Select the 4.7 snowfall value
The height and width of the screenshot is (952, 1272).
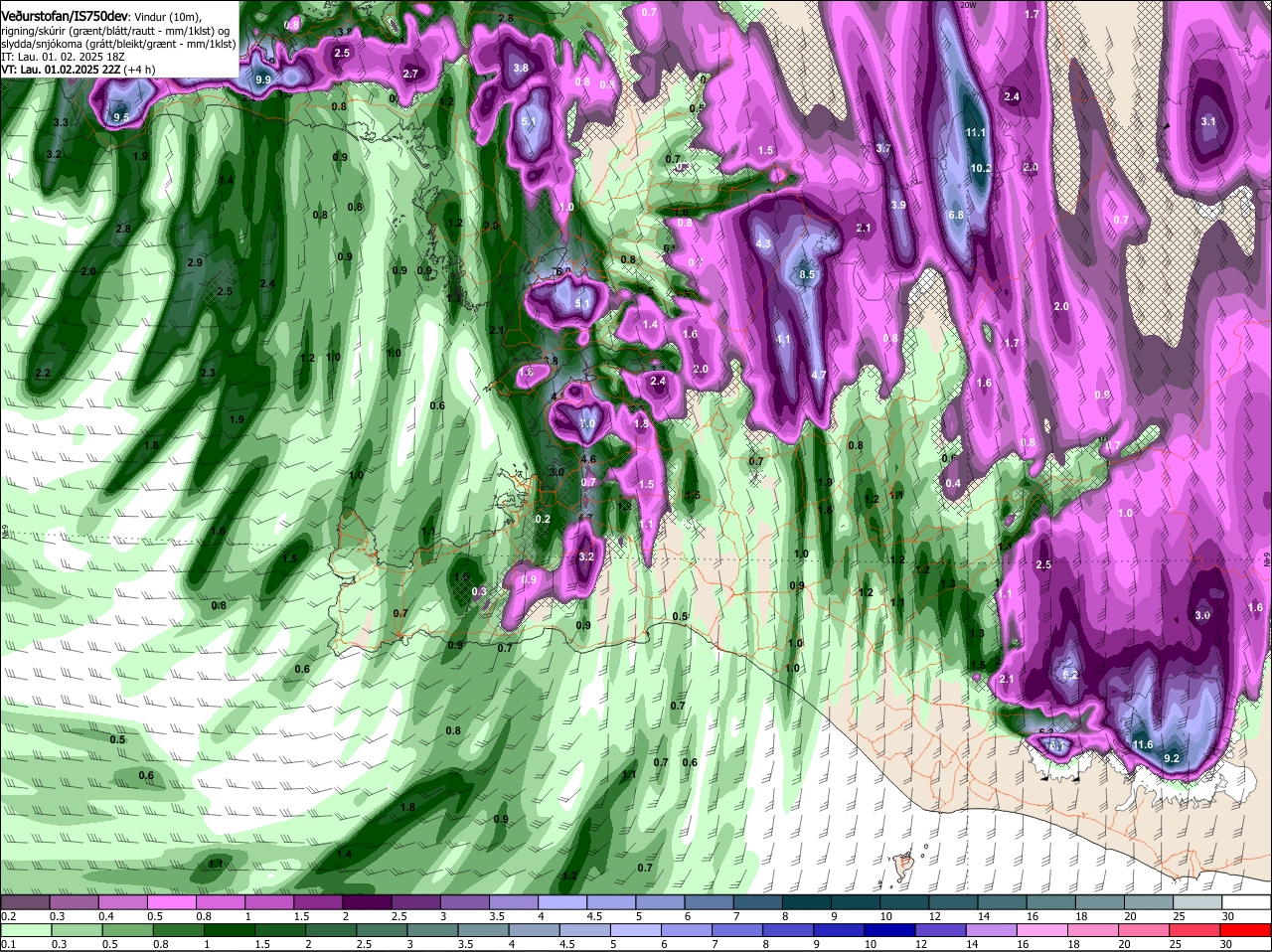[x=820, y=375]
